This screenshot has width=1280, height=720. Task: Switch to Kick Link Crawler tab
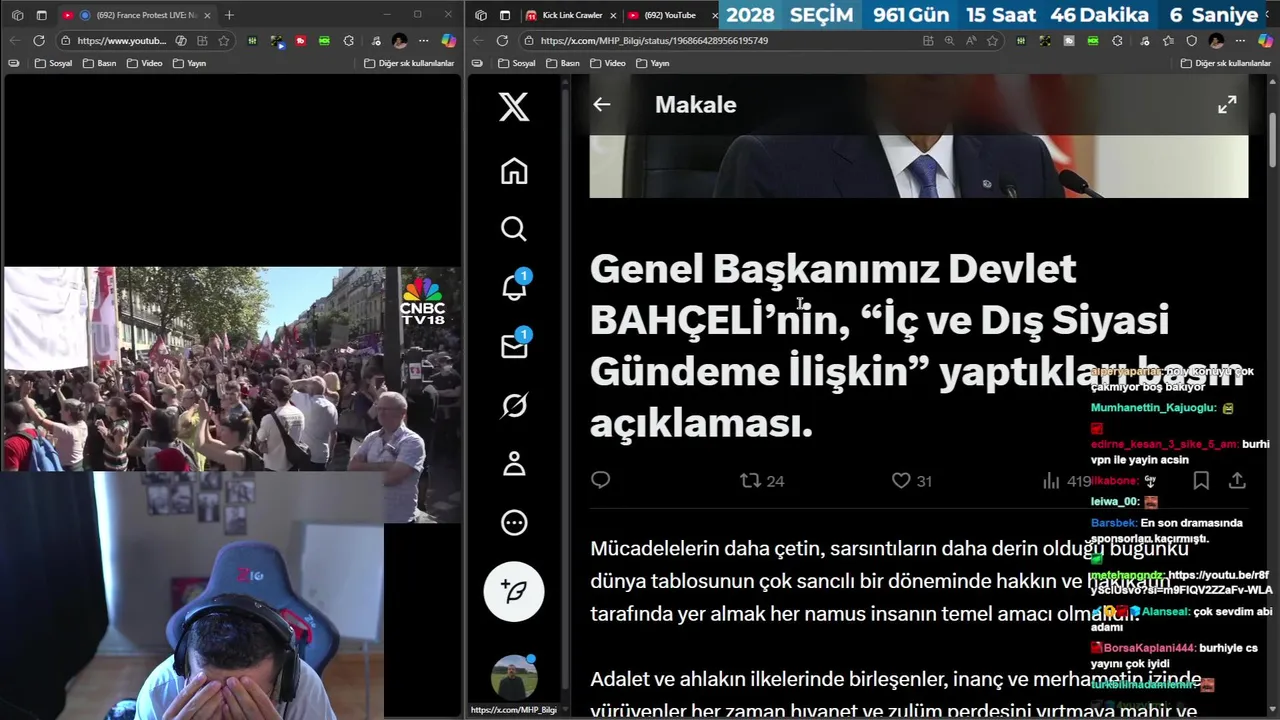tap(570, 15)
